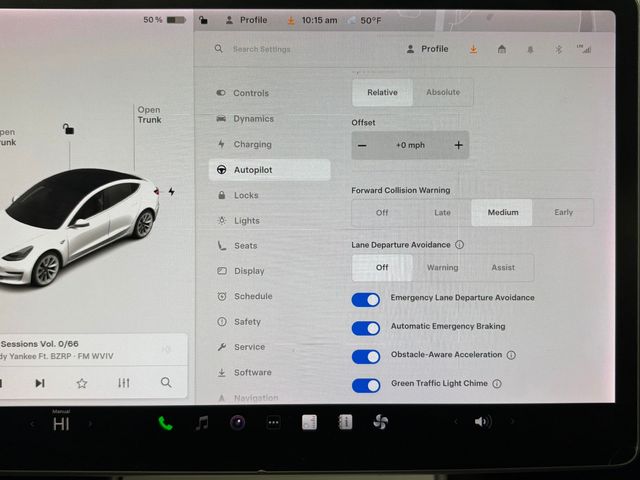Set Forward Collision Warning to Early
The width and height of the screenshot is (640, 480).
[563, 213]
